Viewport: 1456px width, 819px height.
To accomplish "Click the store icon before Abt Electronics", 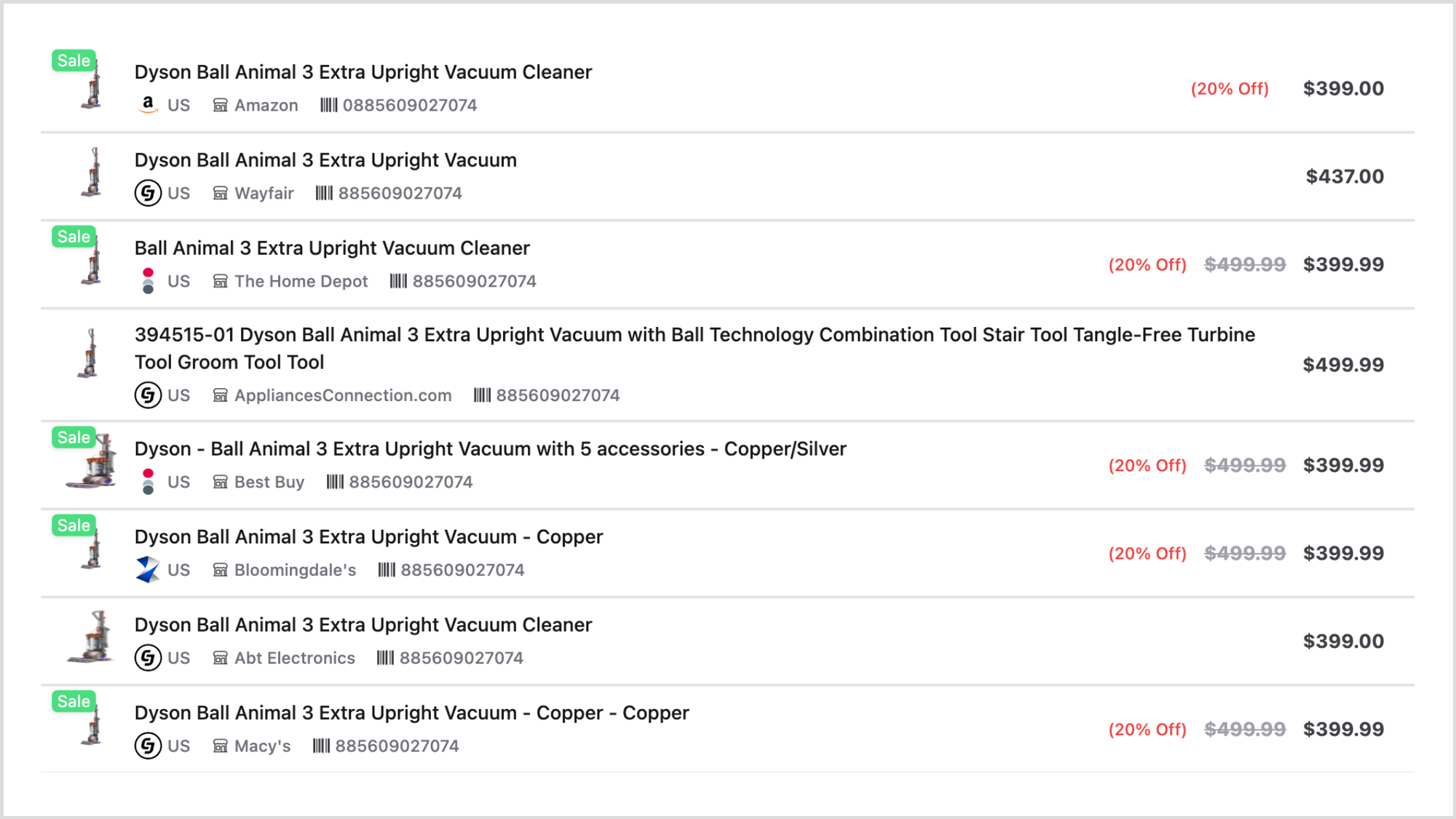I will coord(221,657).
